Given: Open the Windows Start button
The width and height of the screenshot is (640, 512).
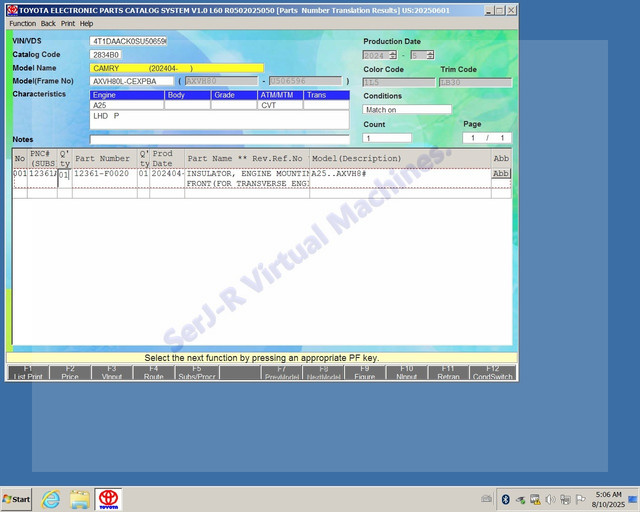Looking at the screenshot, I should [x=16, y=499].
